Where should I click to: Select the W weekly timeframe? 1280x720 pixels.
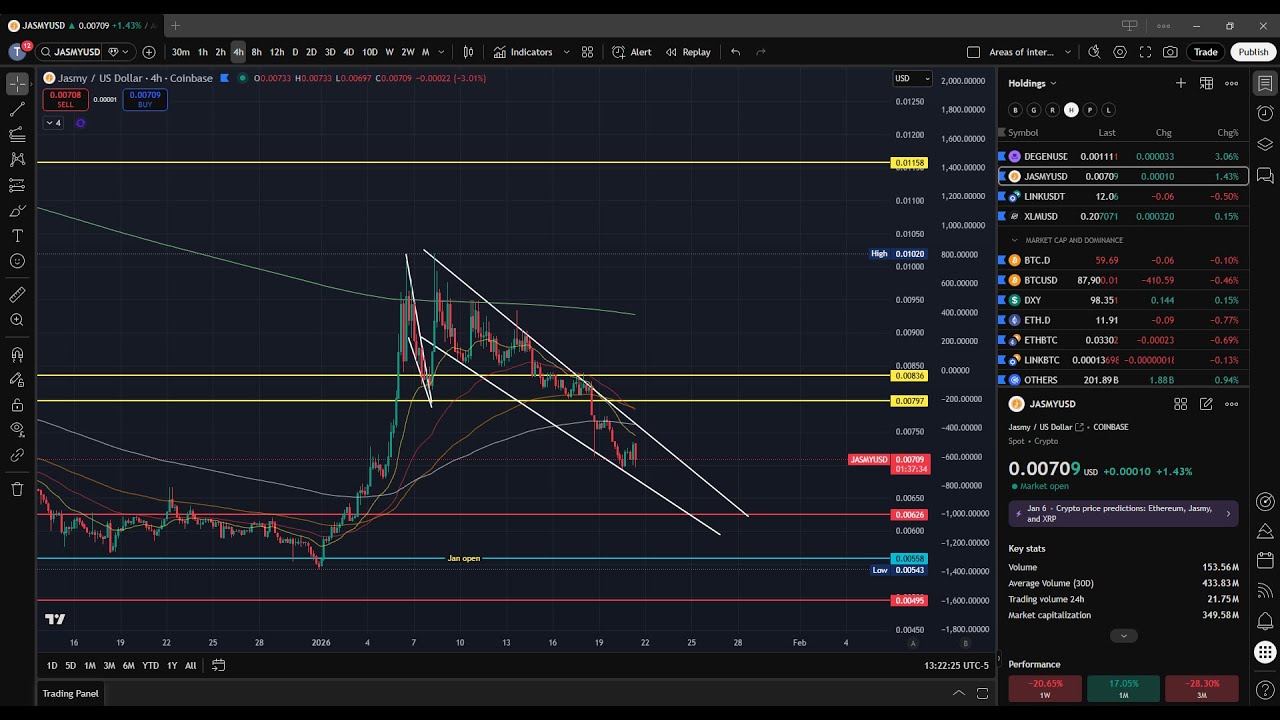pos(389,52)
